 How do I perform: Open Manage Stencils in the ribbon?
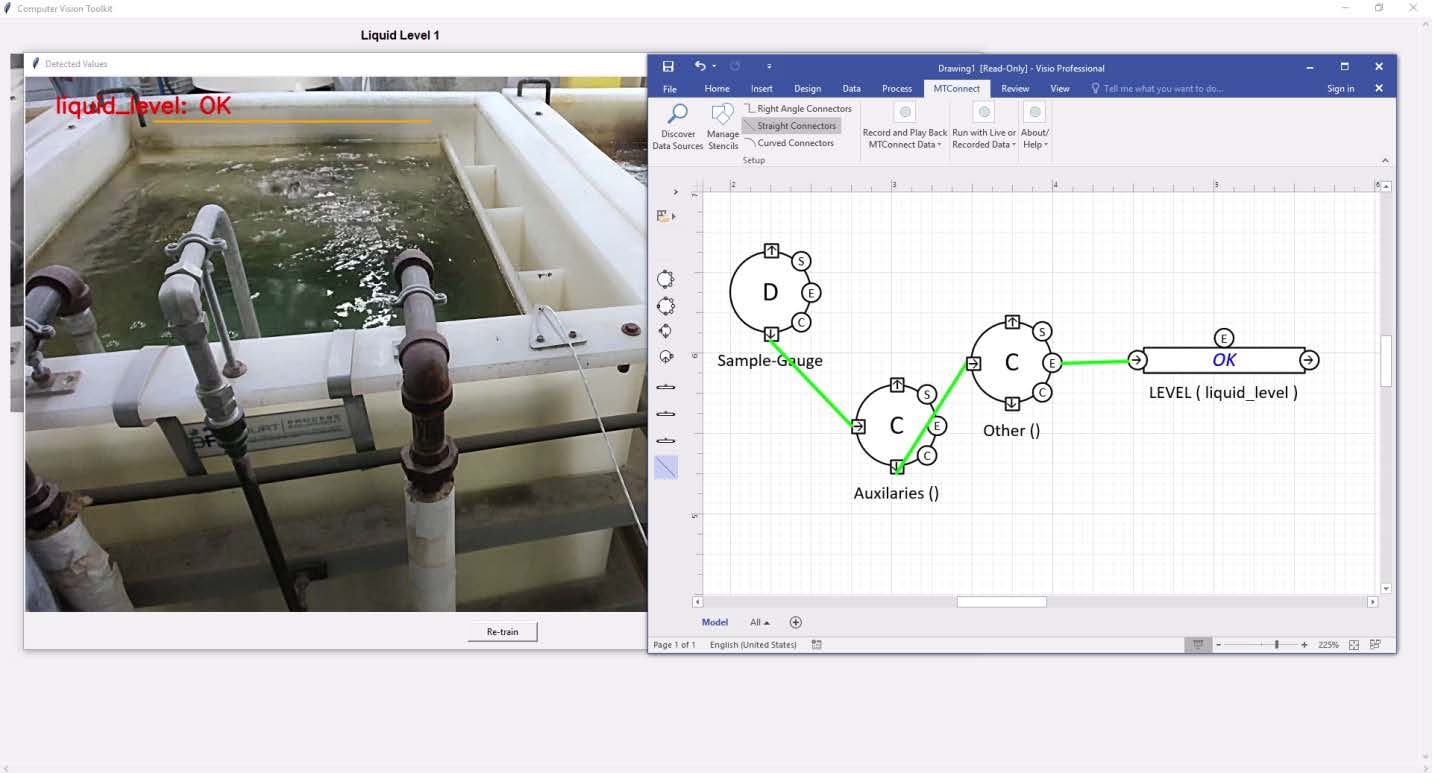coord(722,115)
